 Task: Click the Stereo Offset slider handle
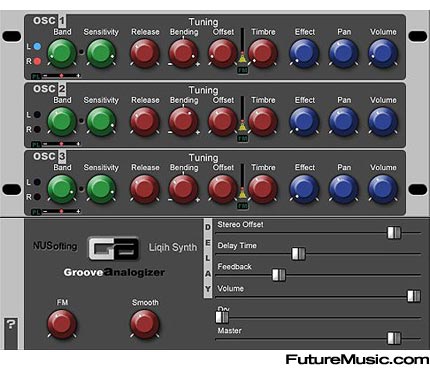[394, 233]
